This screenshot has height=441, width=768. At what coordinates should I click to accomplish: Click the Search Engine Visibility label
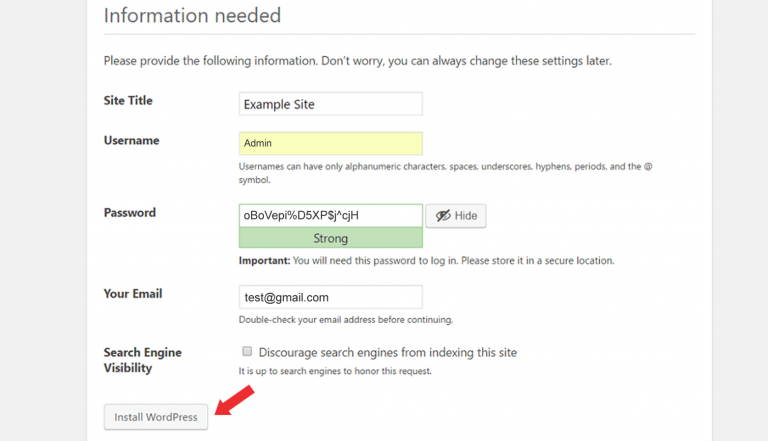tap(142, 360)
